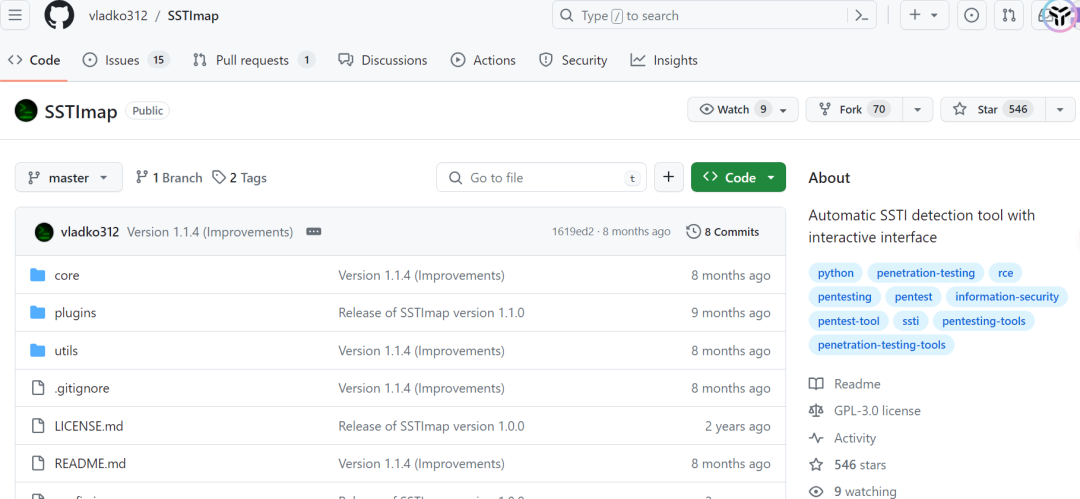
Task: Open the master branch dropdown
Action: click(69, 178)
